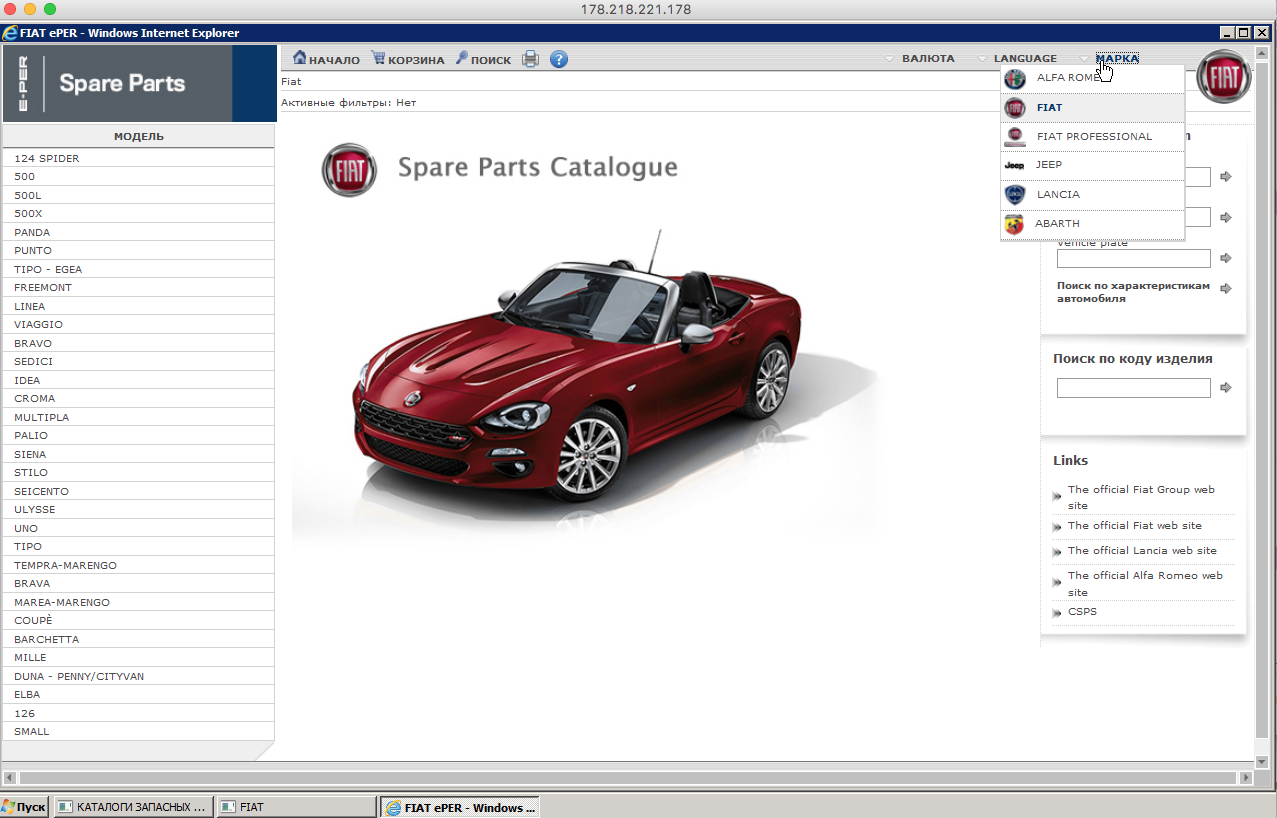Choose Jeep in the brand list

pyautogui.click(x=1049, y=165)
